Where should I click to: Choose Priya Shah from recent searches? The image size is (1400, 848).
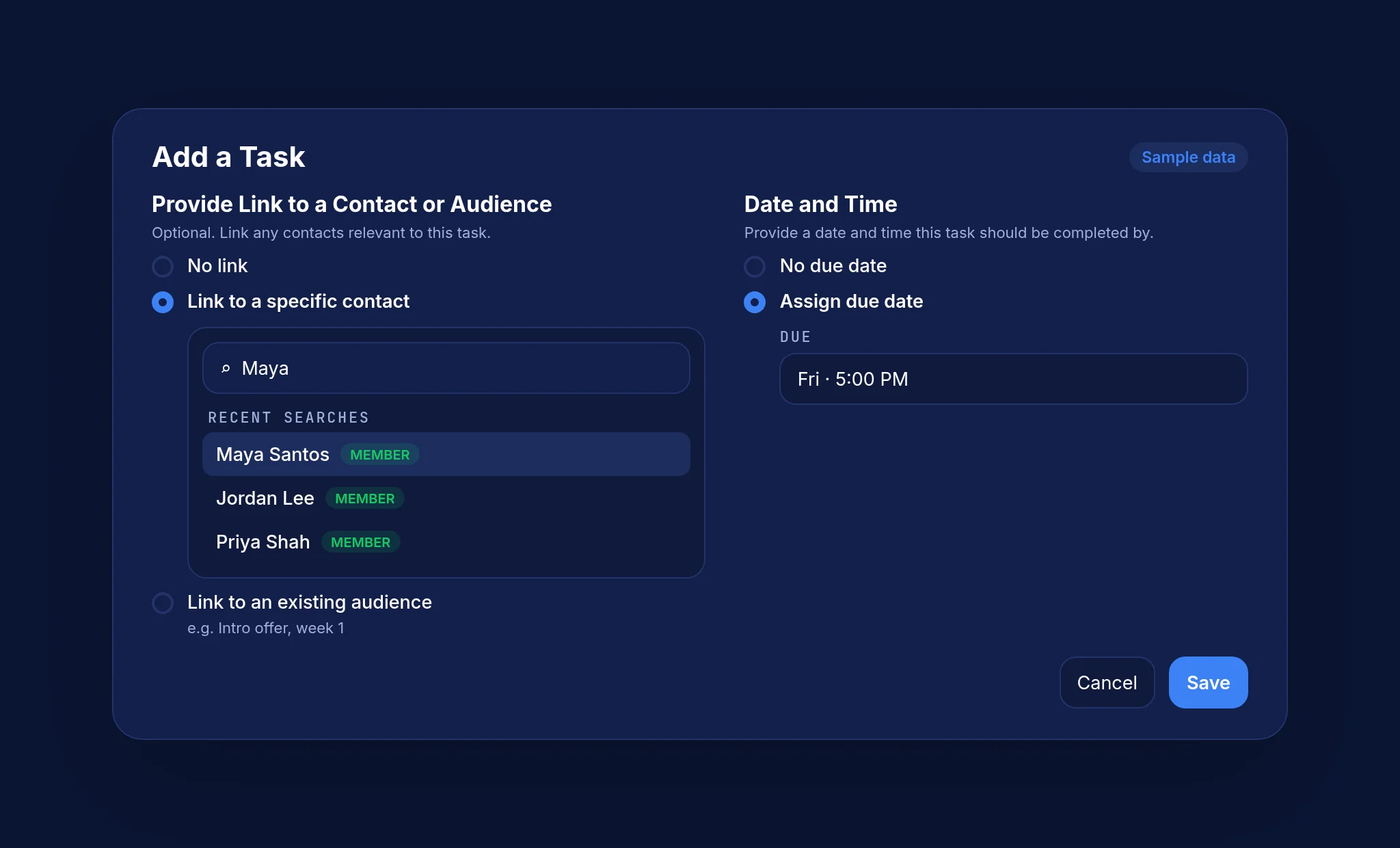446,542
